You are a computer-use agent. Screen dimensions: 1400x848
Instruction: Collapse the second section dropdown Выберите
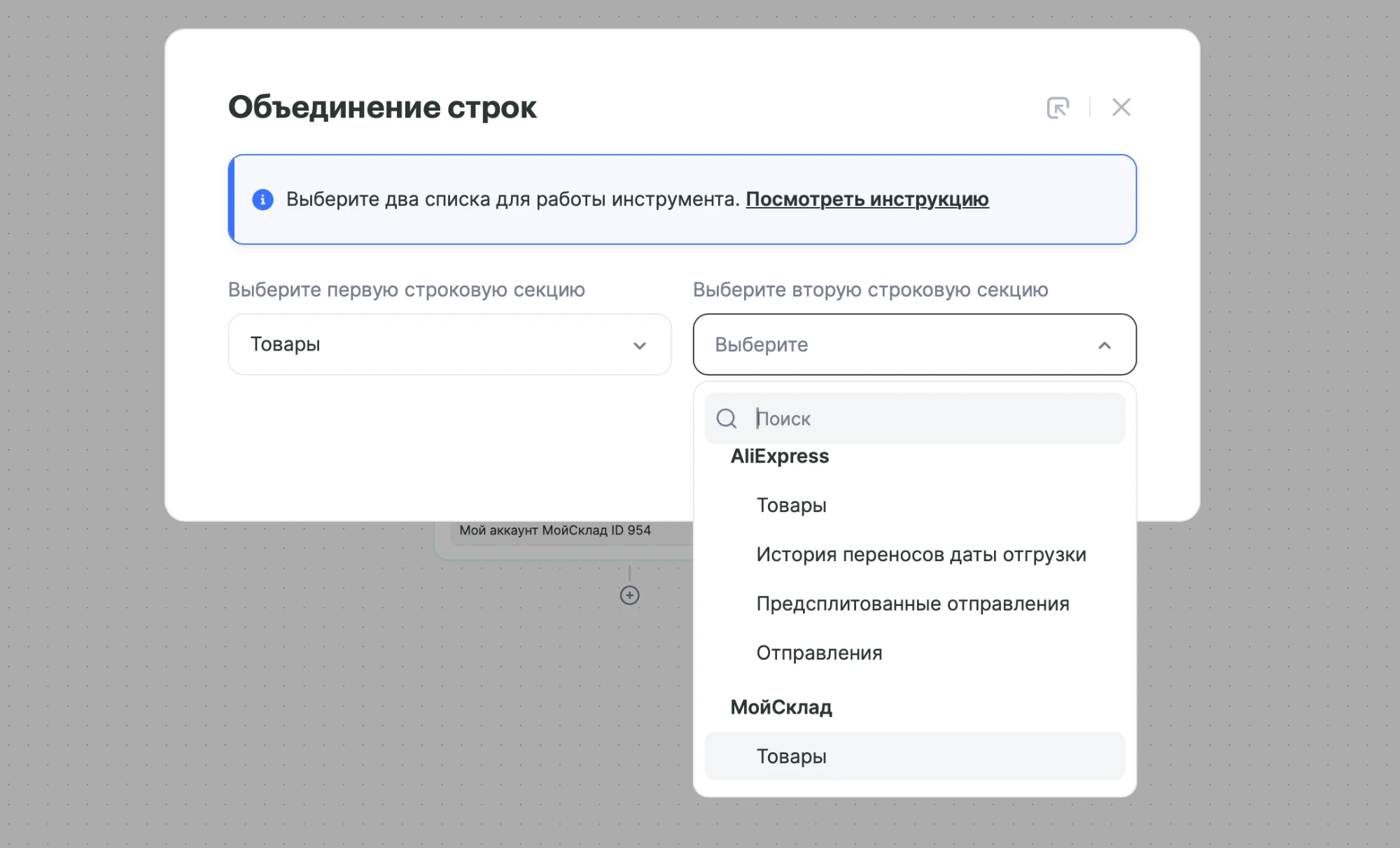click(x=914, y=344)
